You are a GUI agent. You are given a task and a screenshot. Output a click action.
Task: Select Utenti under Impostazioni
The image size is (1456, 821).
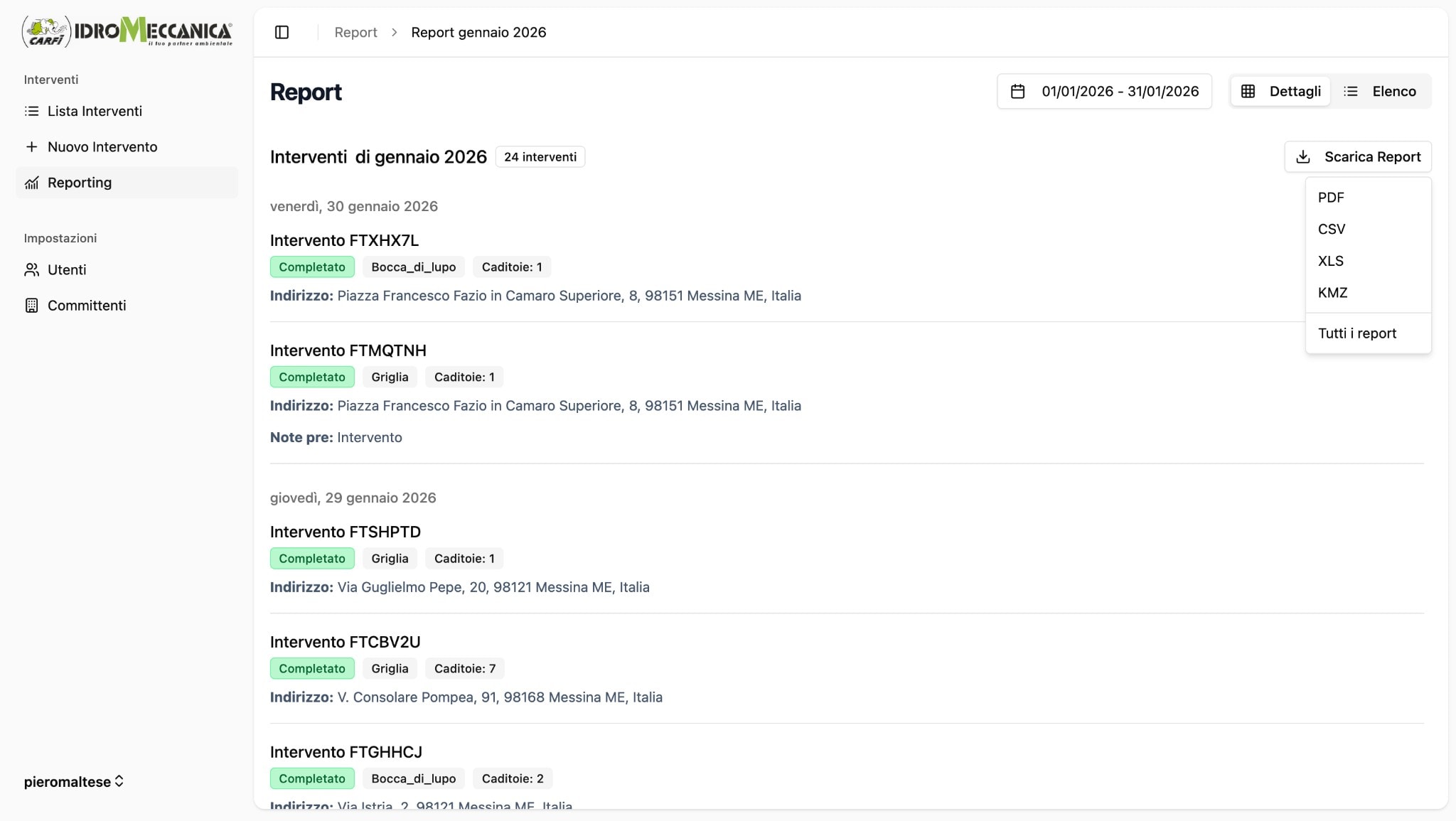click(x=67, y=269)
